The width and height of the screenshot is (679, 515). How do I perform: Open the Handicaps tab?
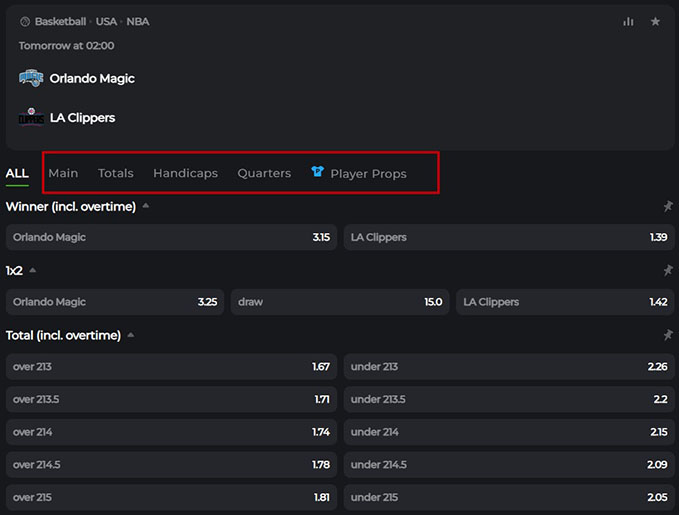(185, 173)
